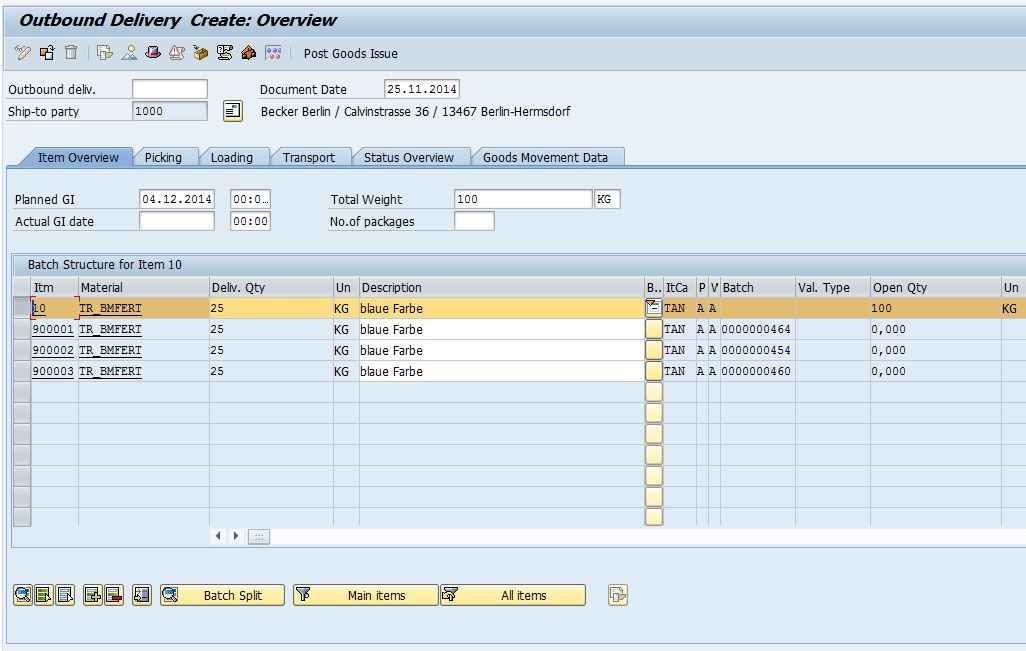Click the pack box icon

coord(200,53)
